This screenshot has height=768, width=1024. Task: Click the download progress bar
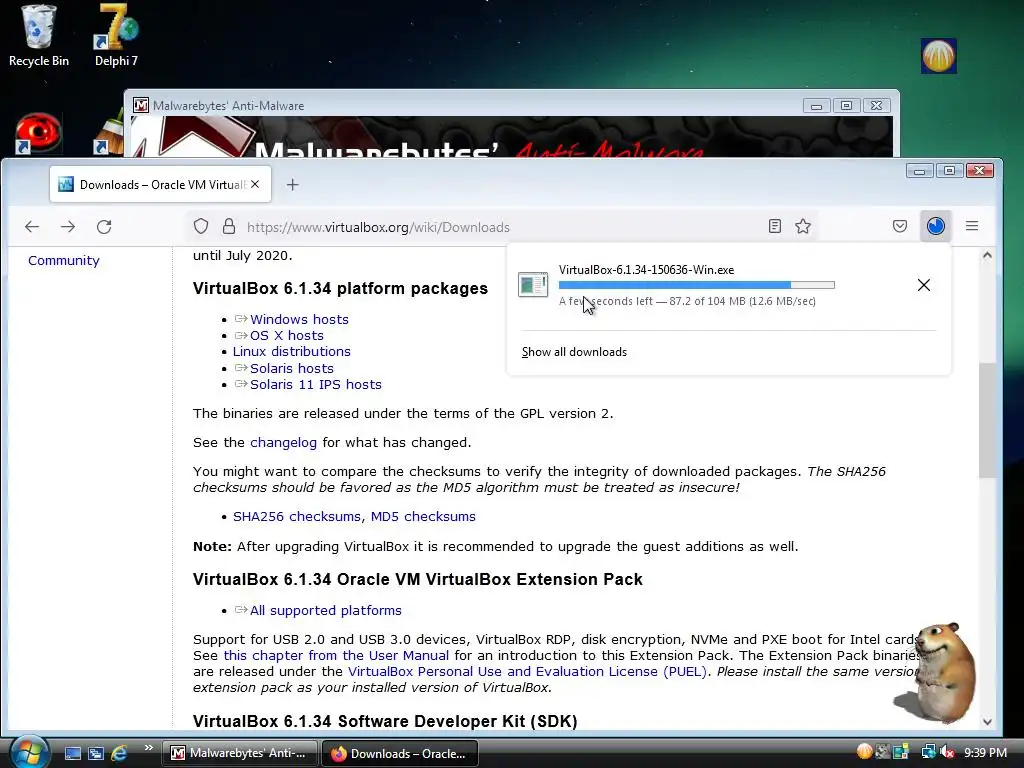coord(696,285)
